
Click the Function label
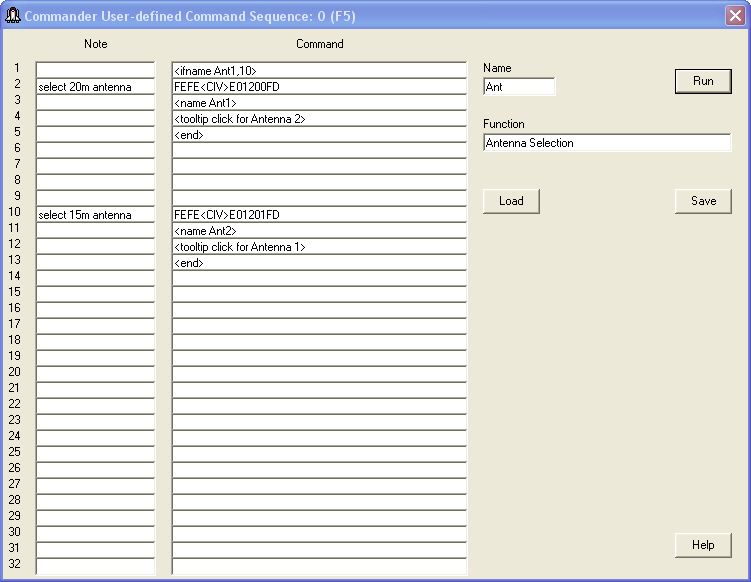coord(503,124)
